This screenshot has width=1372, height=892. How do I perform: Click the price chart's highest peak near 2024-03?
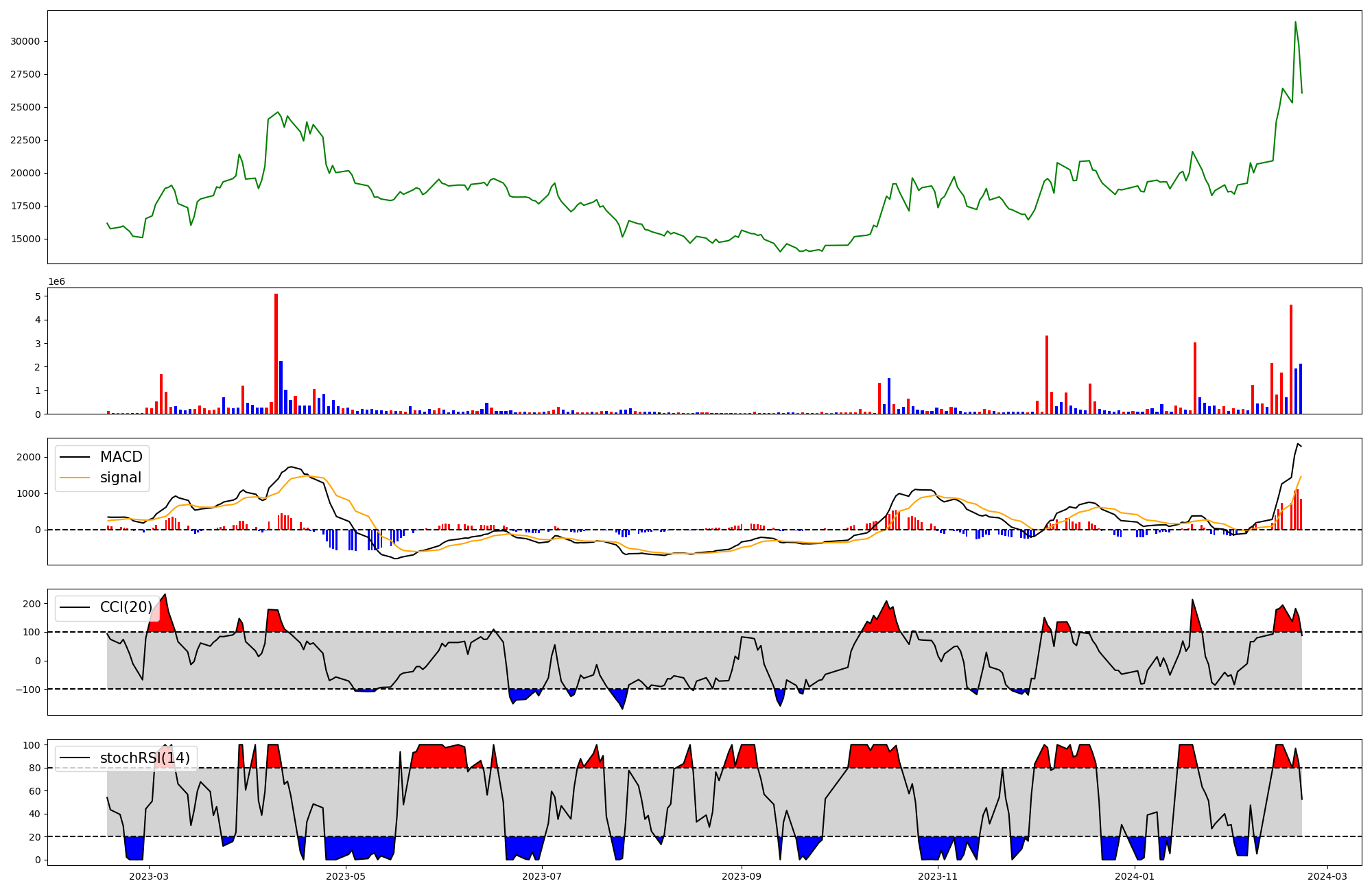click(1295, 23)
